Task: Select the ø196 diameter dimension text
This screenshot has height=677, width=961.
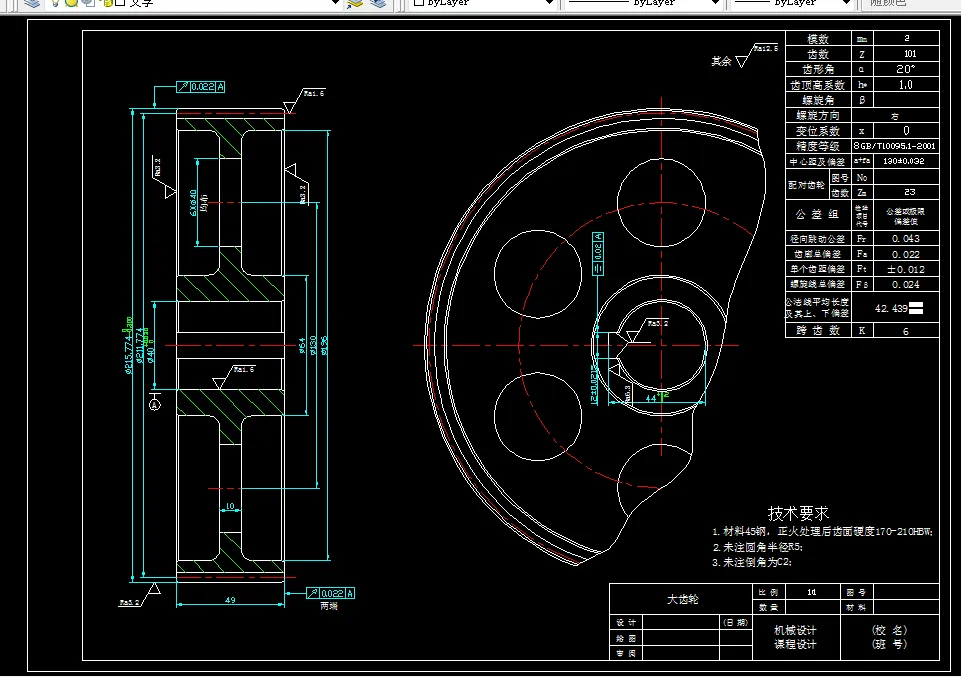Action: click(324, 345)
